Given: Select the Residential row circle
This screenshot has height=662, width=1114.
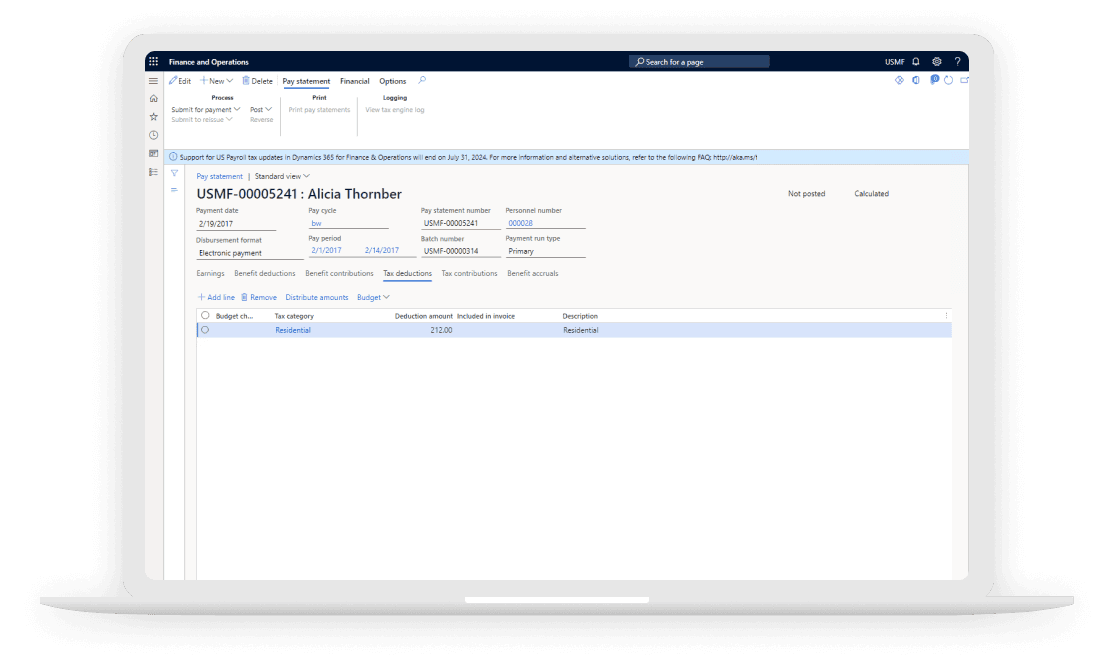Looking at the screenshot, I should (205, 330).
